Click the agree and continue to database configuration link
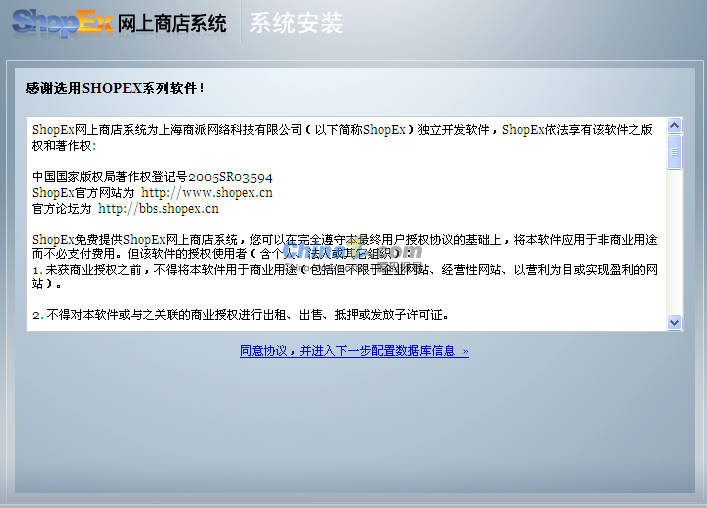707x508 pixels. tap(354, 351)
